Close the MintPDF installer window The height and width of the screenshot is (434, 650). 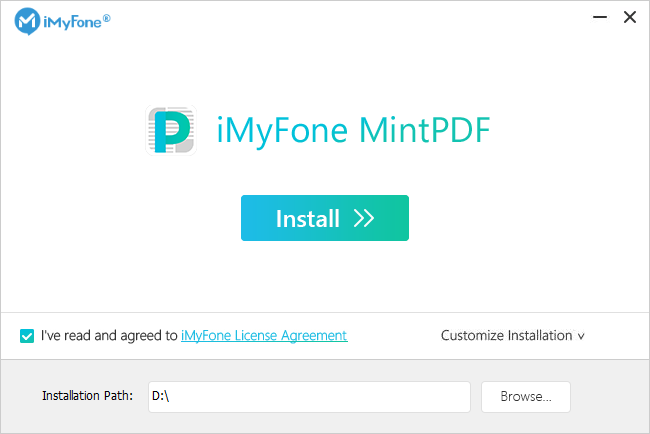(x=630, y=17)
